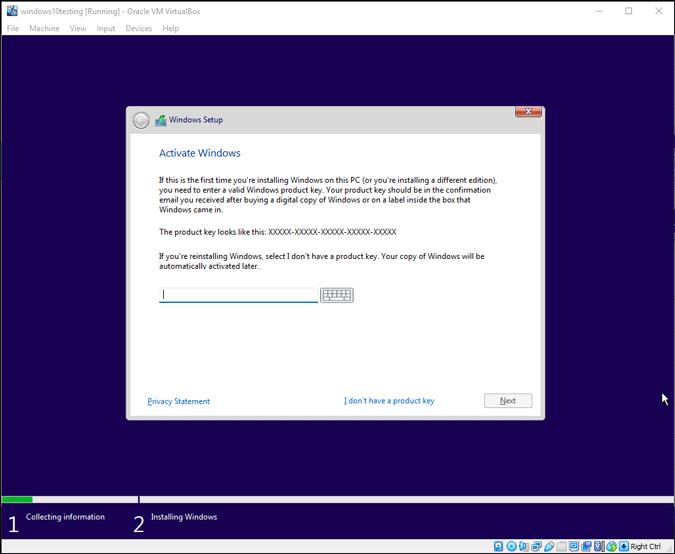Click the on-screen keyboard icon beside key field
Screen dimensions: 675x554
click(337, 295)
